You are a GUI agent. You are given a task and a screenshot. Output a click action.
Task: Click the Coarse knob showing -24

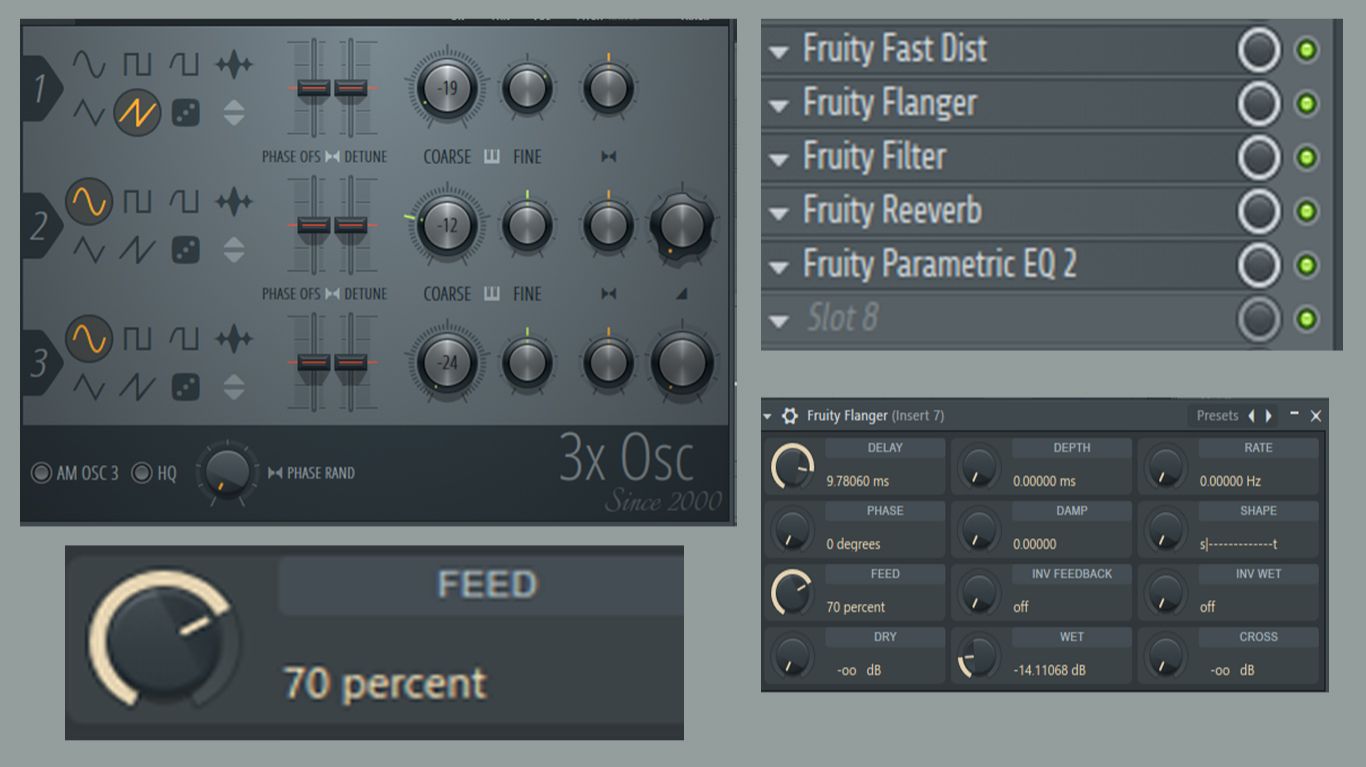click(447, 362)
